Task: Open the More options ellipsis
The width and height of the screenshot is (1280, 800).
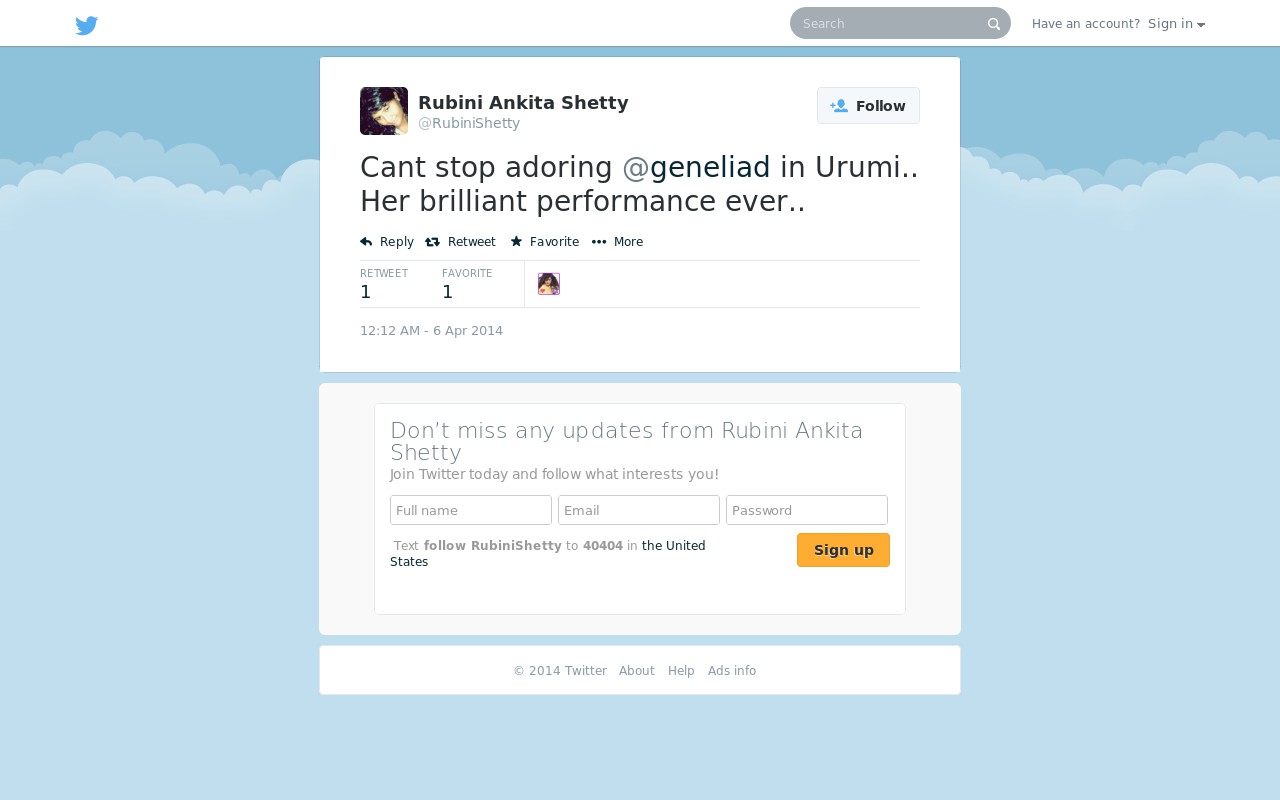Action: pyautogui.click(x=599, y=242)
